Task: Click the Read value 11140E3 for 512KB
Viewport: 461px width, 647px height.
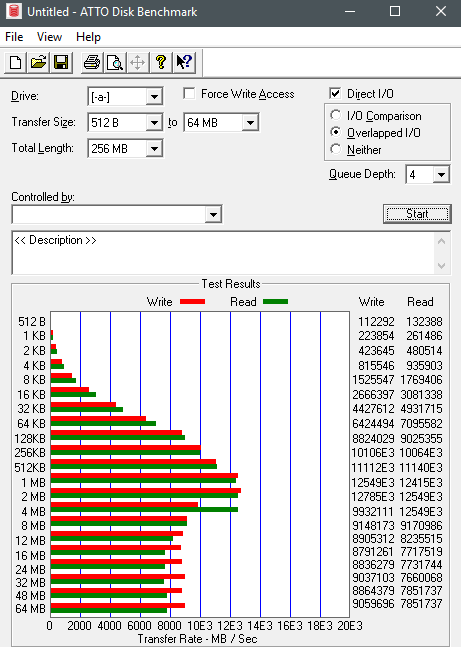Action: pos(421,468)
